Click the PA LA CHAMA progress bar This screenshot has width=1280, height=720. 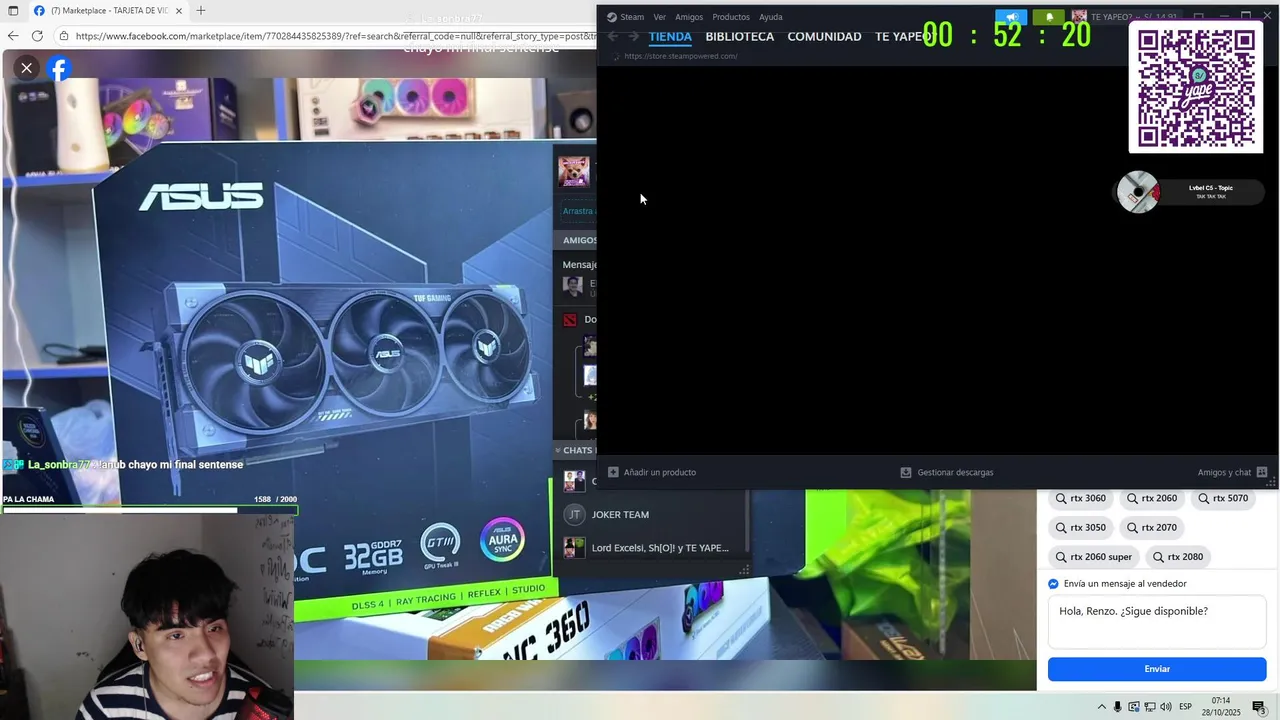click(x=149, y=510)
